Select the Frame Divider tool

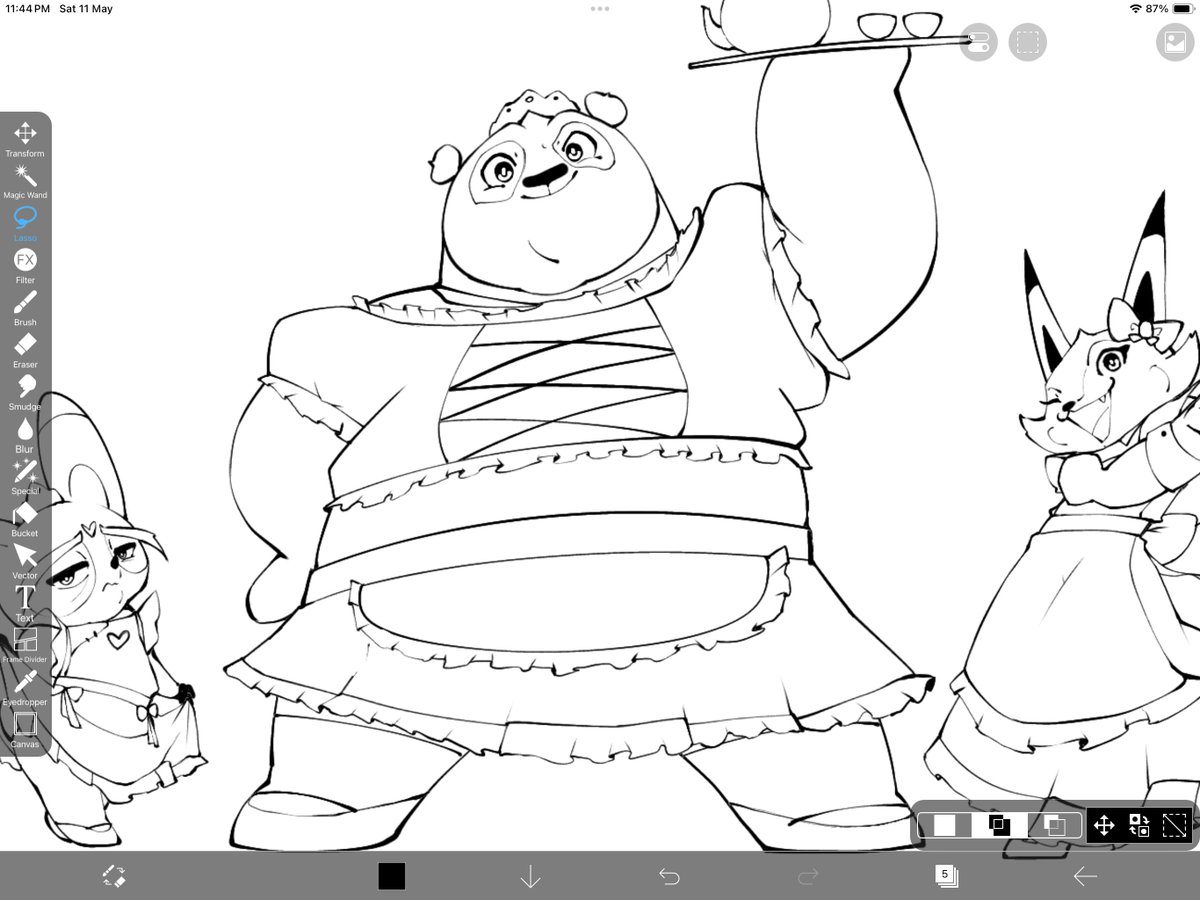click(25, 646)
